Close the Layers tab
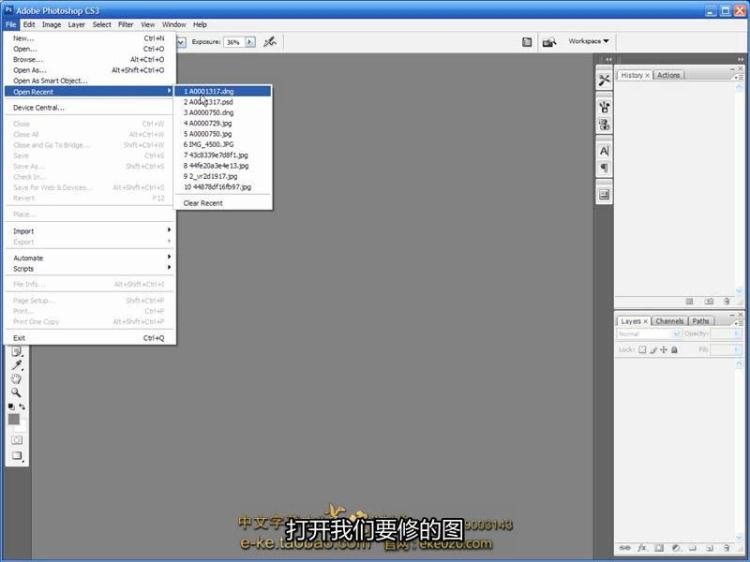Image resolution: width=750 pixels, height=562 pixels. (x=645, y=321)
